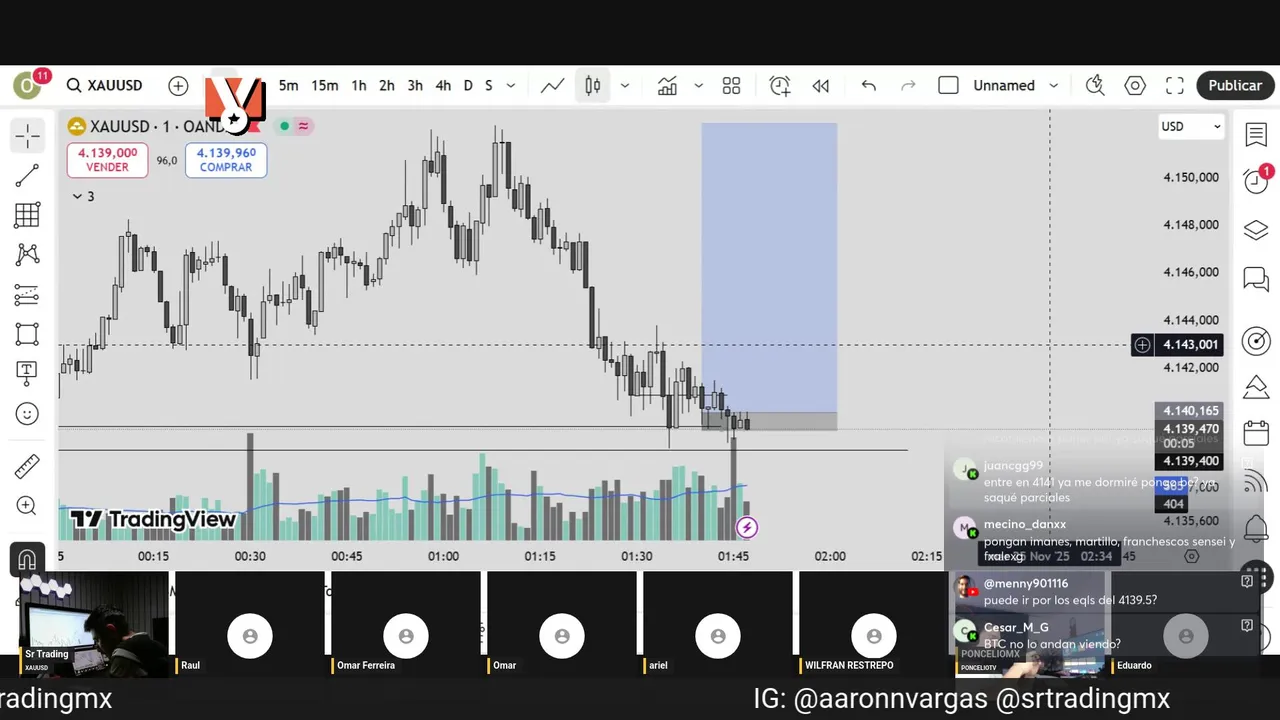
Task: Select the D daily timeframe
Action: (467, 86)
